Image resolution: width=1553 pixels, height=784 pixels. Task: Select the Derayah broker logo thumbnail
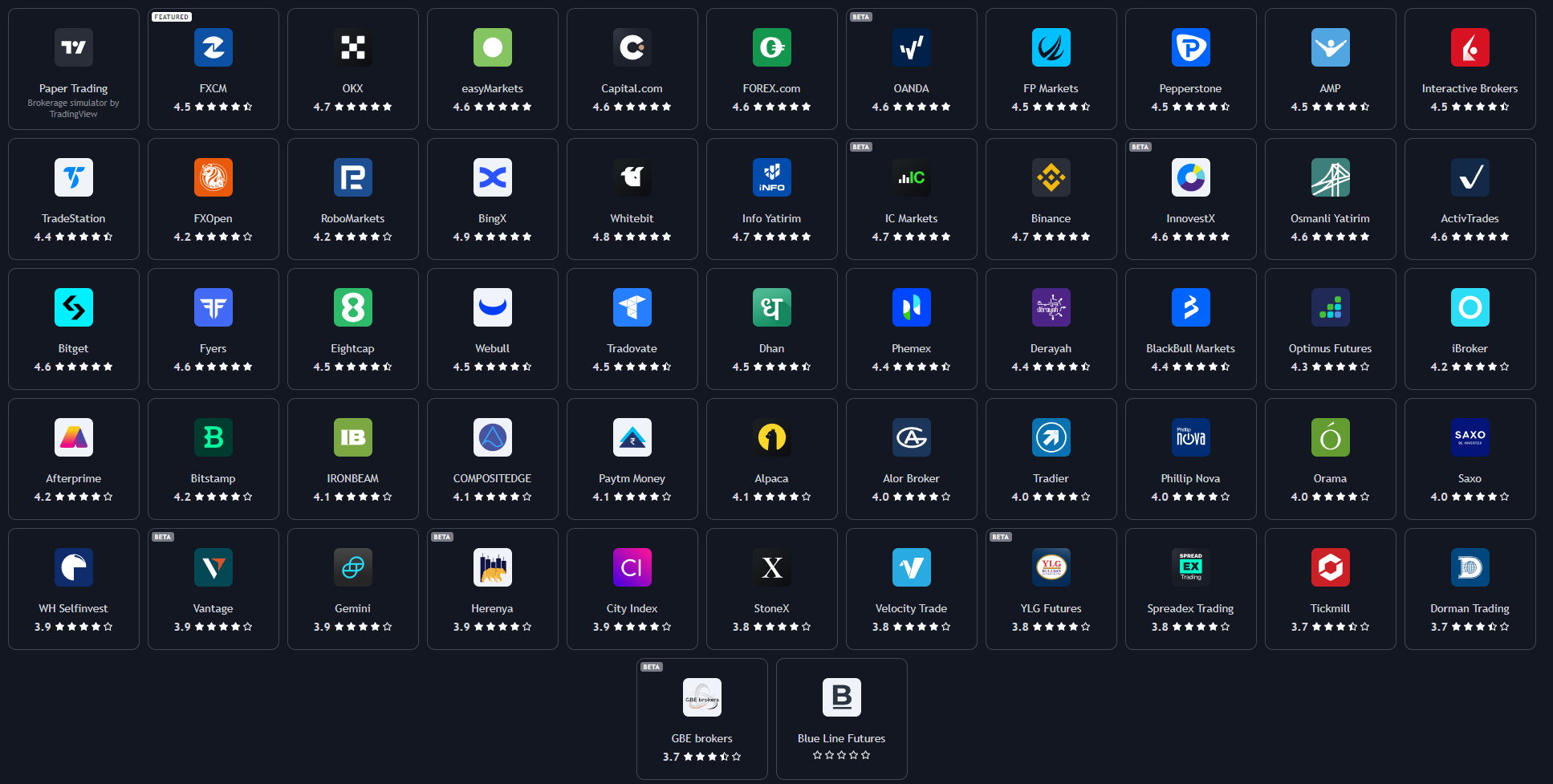point(1051,307)
